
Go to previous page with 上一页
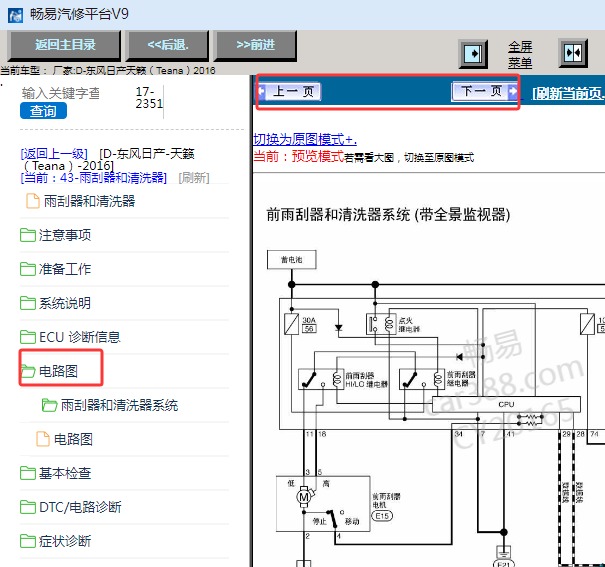point(290,92)
